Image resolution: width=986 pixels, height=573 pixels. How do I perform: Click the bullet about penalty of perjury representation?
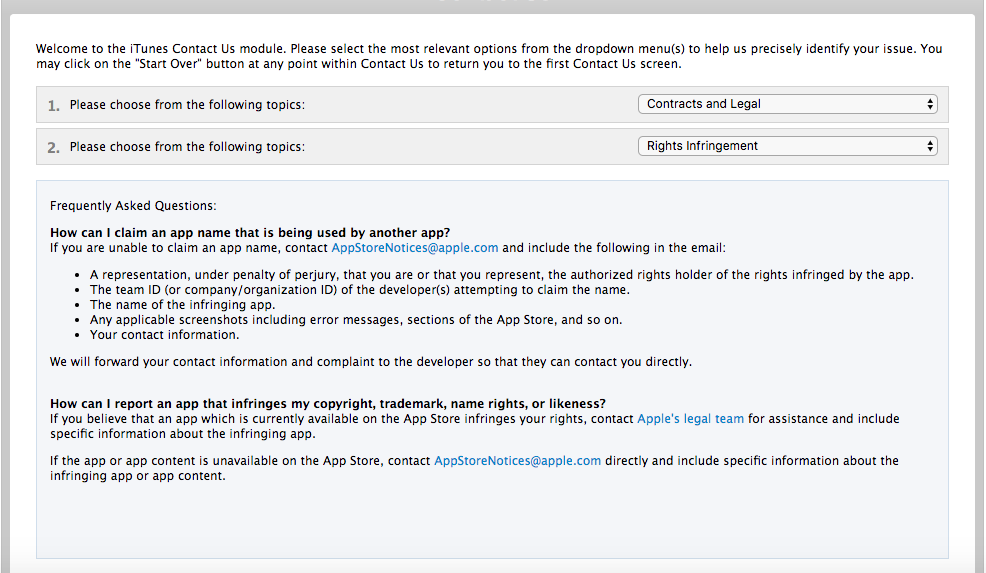pos(501,275)
